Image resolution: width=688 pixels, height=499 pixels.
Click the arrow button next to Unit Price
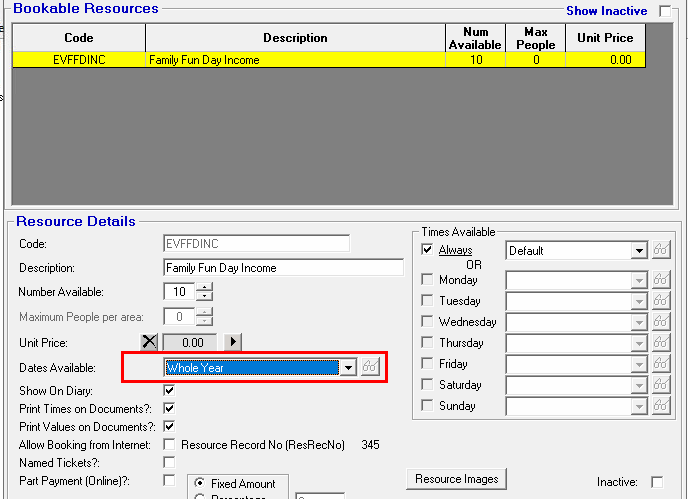(x=233, y=341)
